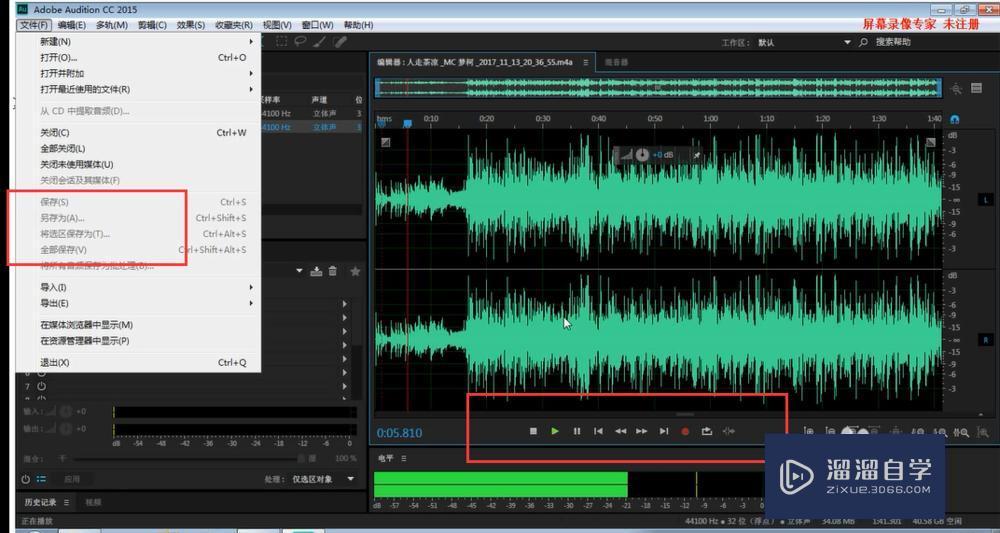Click the green Play button
This screenshot has width=1000, height=533.
(555, 432)
